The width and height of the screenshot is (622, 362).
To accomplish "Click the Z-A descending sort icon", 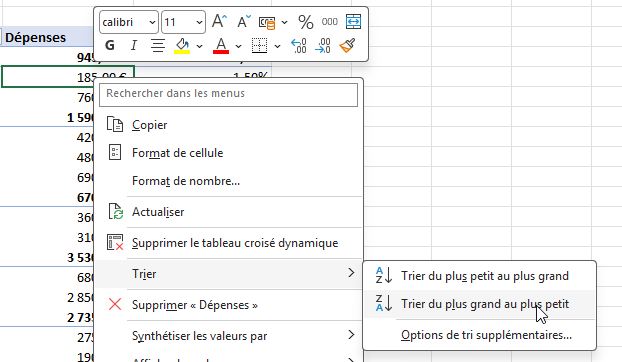I will (384, 303).
